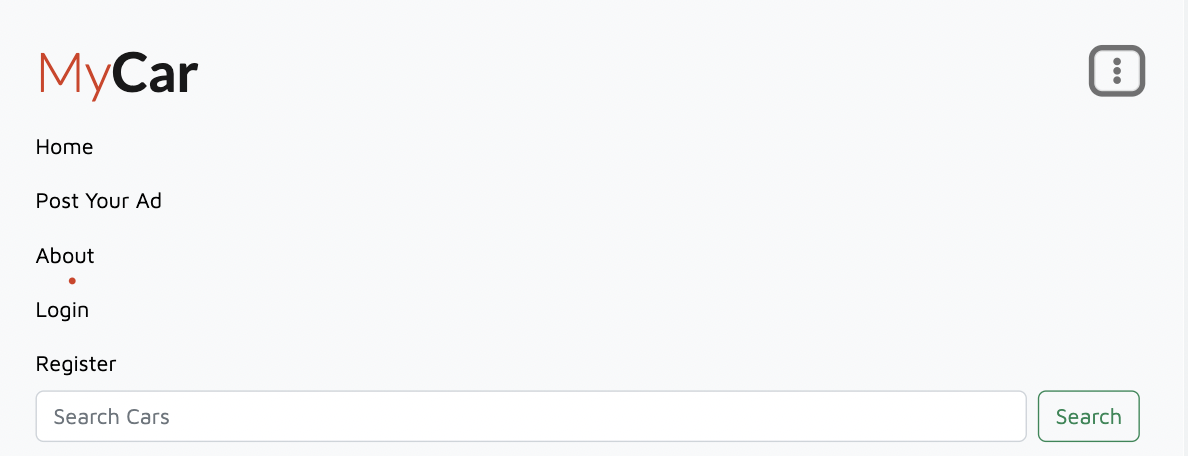Submit the car search with Search
Screen dimensions: 1188x456
(x=1089, y=416)
